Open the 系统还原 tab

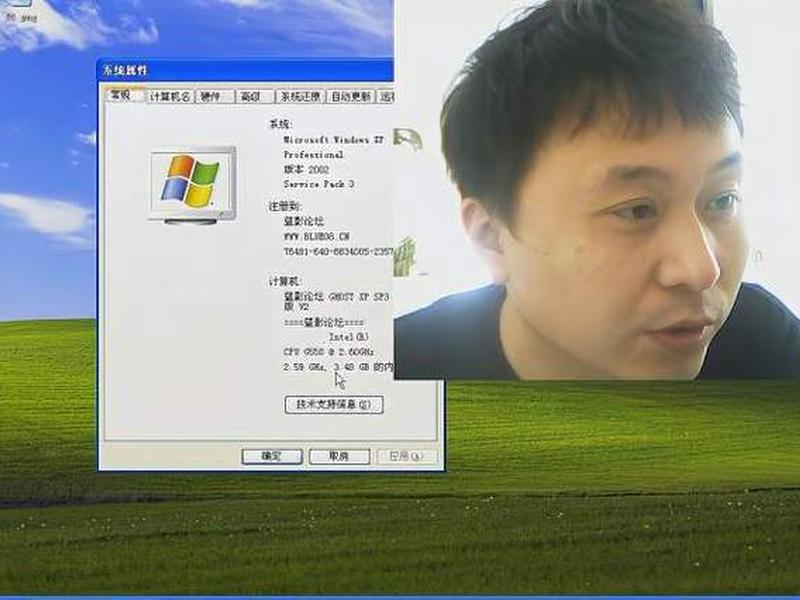click(x=300, y=96)
